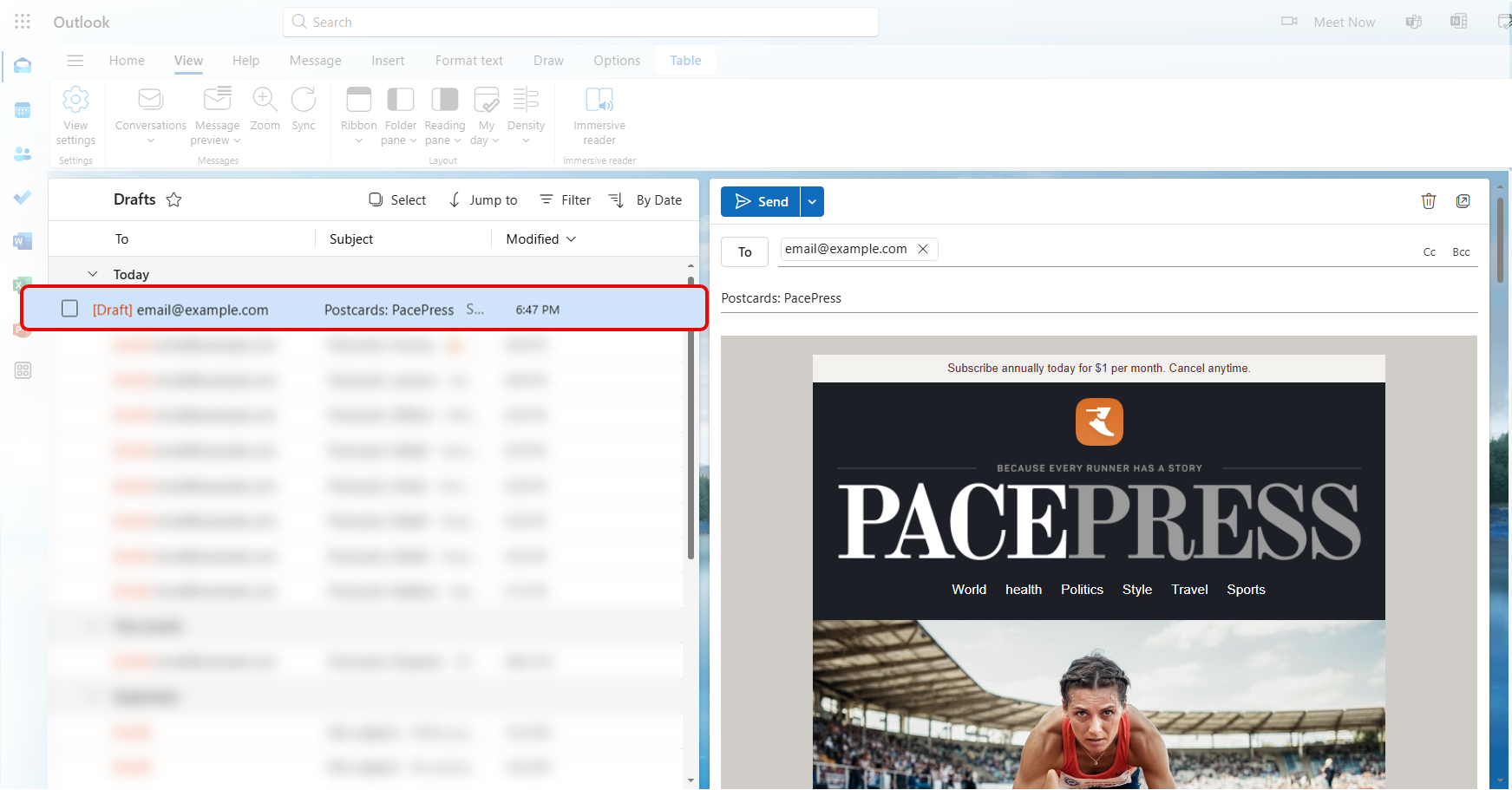The height and width of the screenshot is (790, 1512).
Task: Open Send options dropdown arrow
Action: coord(812,202)
